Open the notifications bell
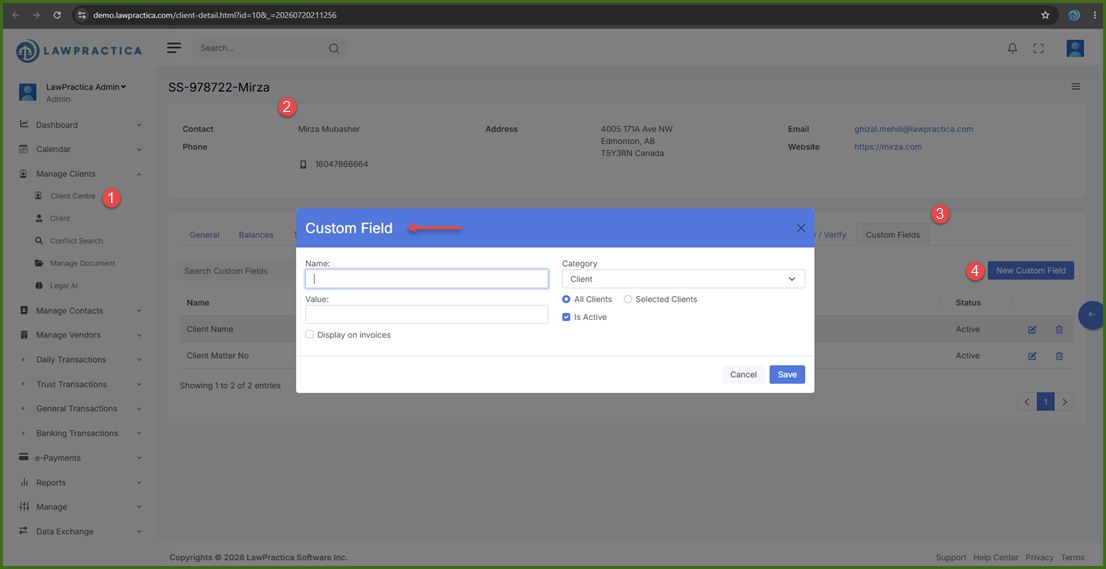 pyautogui.click(x=1012, y=49)
